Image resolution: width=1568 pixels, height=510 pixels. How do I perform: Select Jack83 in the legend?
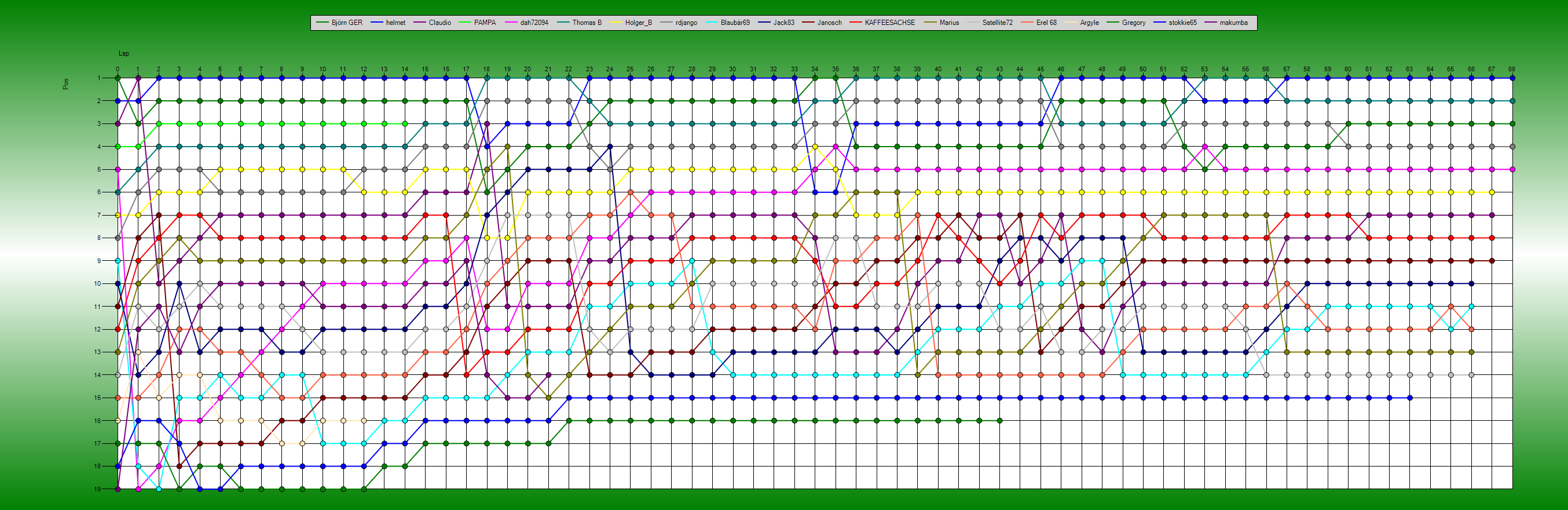point(783,23)
